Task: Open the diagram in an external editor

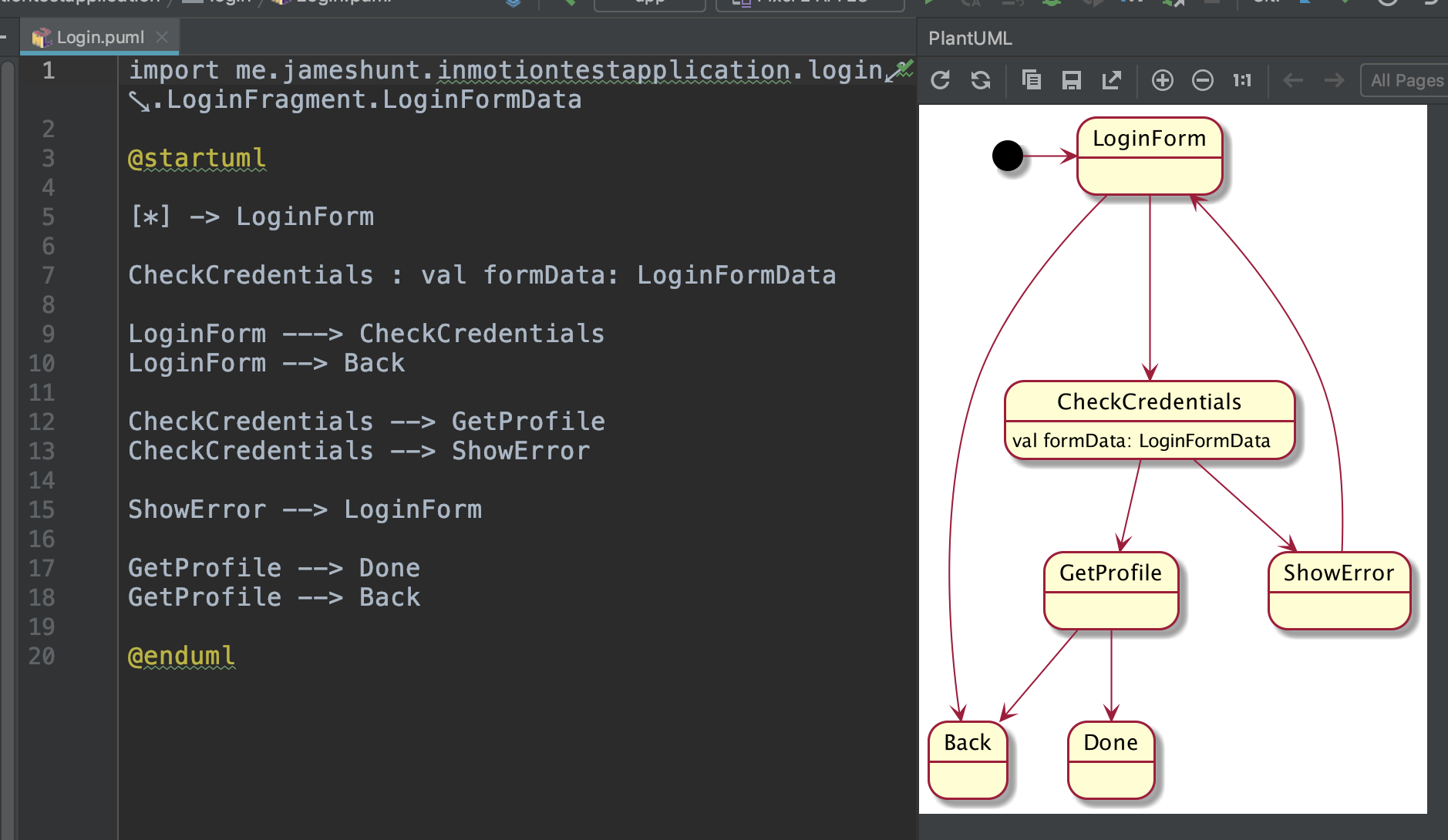Action: tap(1112, 80)
